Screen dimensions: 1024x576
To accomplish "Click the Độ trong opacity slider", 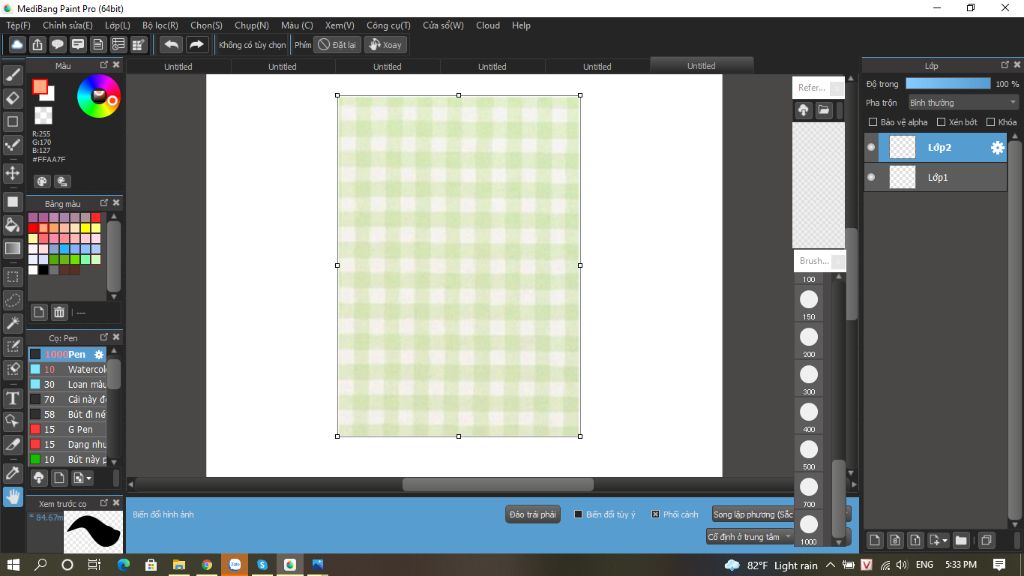I will pyautogui.click(x=947, y=84).
